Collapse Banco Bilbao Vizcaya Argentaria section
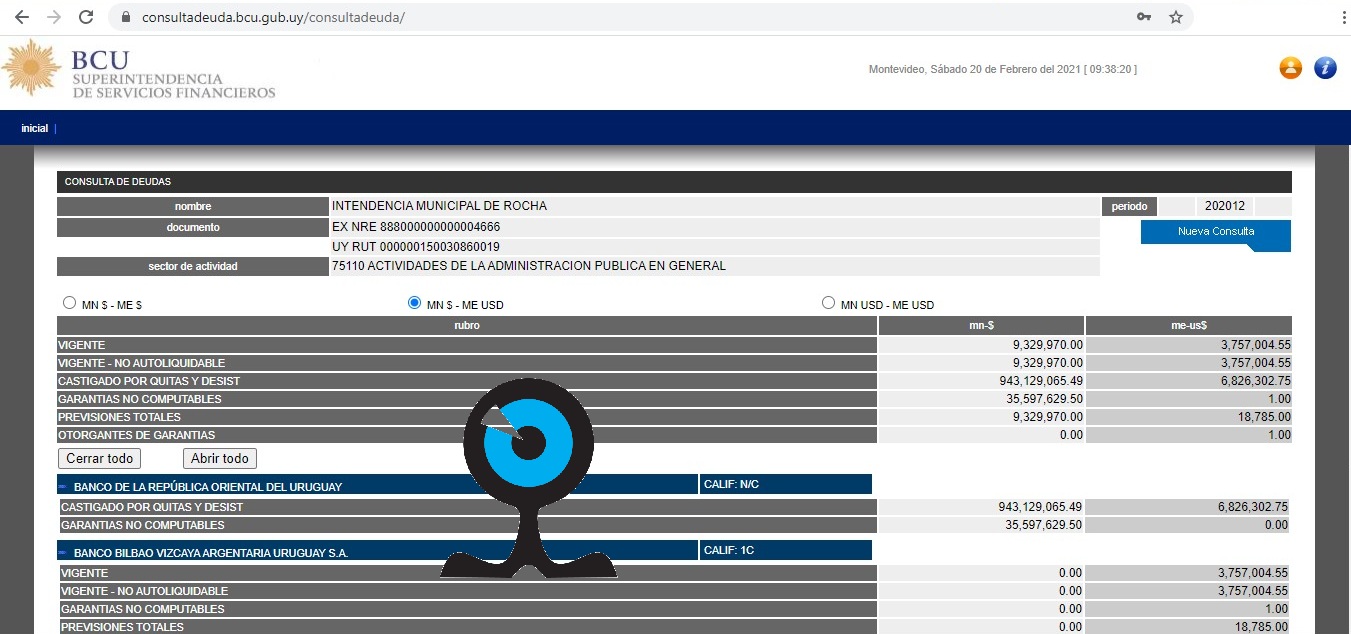 tap(63, 553)
